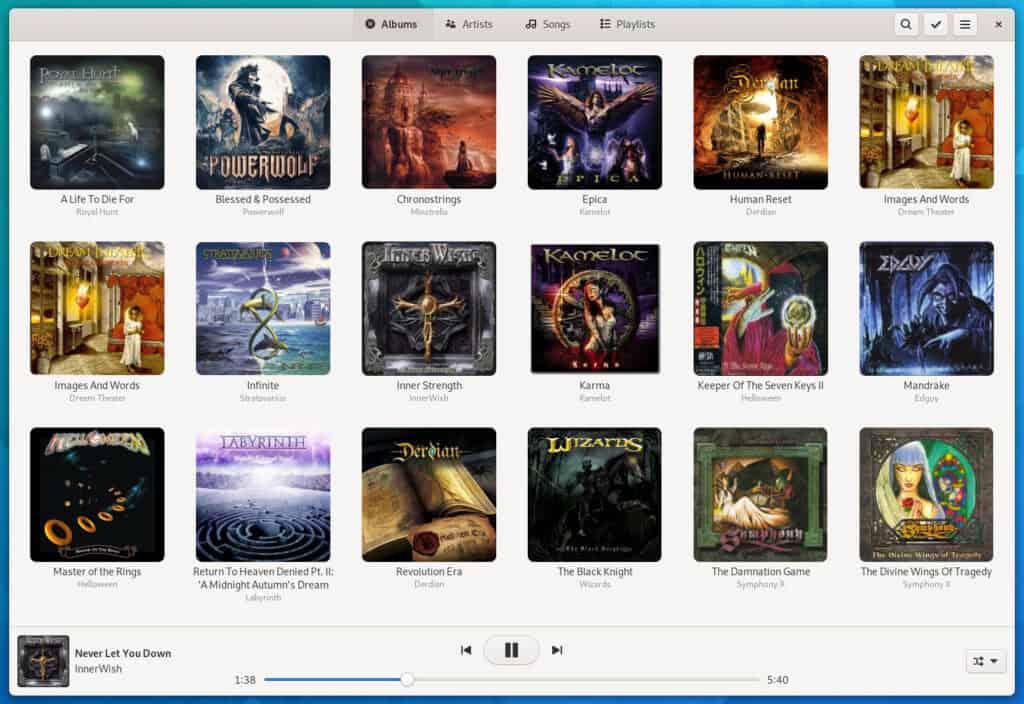Click the playback progress slider knob
The image size is (1024, 704).
pos(407,680)
